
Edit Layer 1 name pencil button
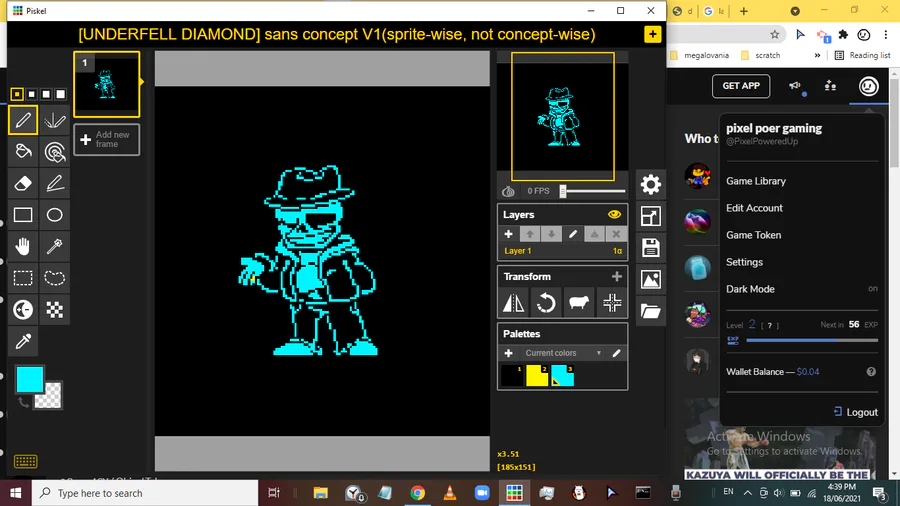tap(573, 234)
